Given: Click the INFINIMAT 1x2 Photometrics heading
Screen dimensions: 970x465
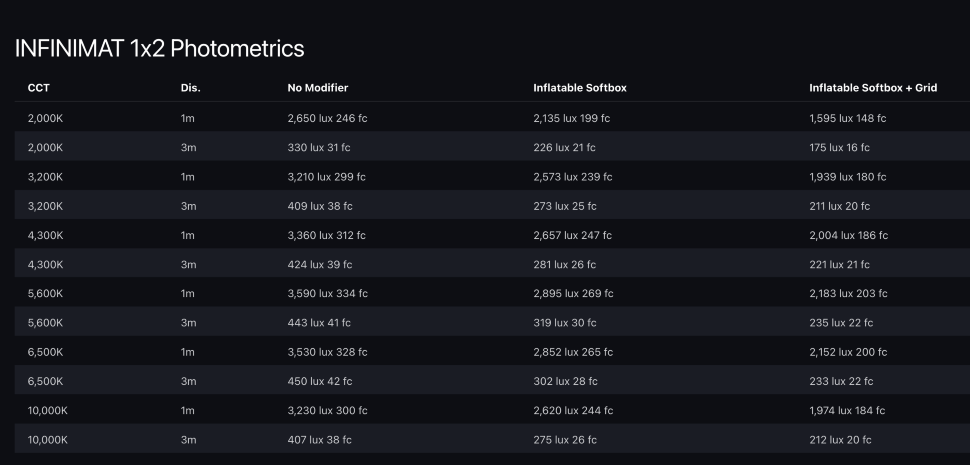Looking at the screenshot, I should (x=159, y=48).
